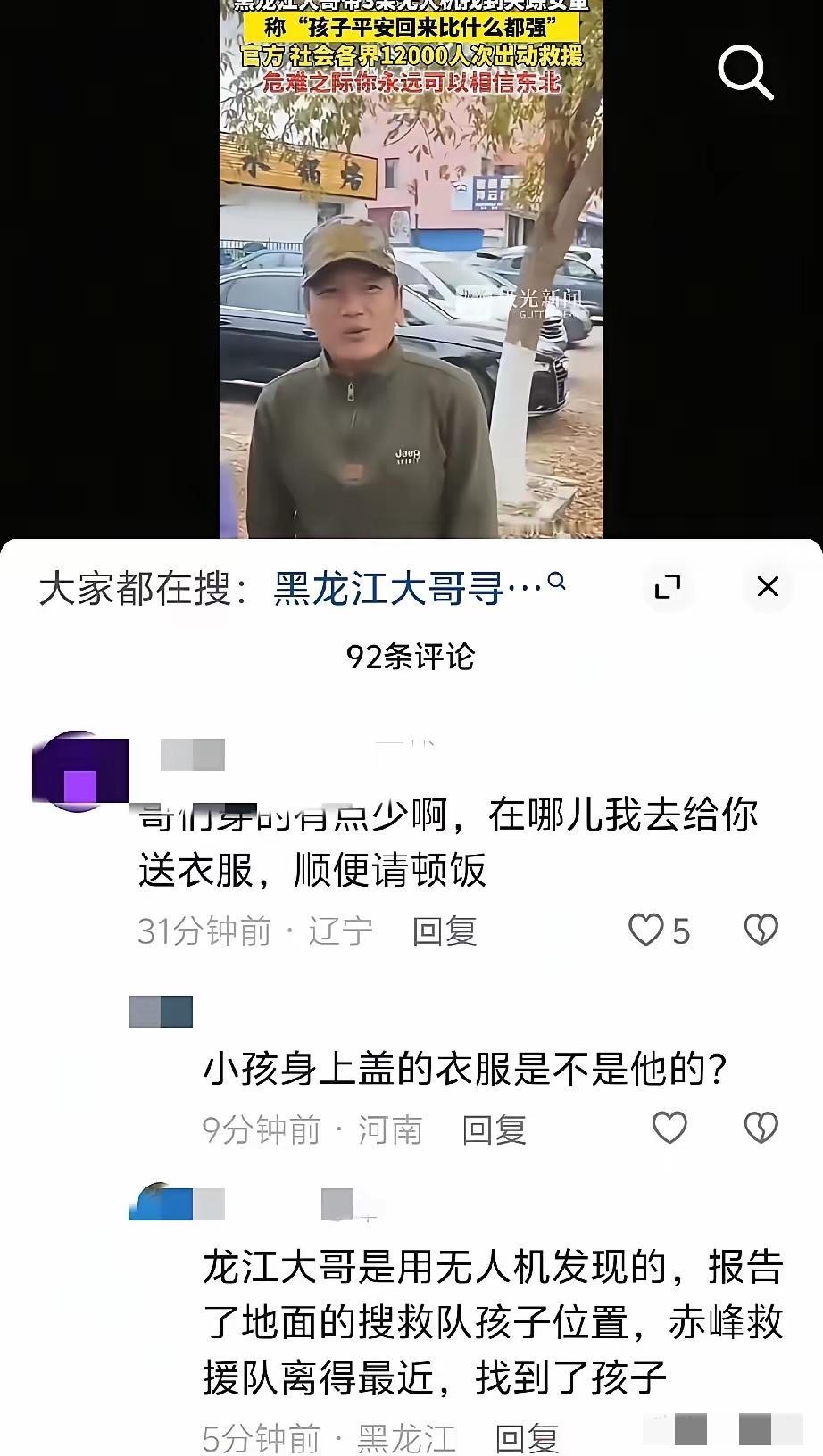The width and height of the screenshot is (823, 1456).
Task: Expand the comments panel to full screen
Action: pos(668,587)
